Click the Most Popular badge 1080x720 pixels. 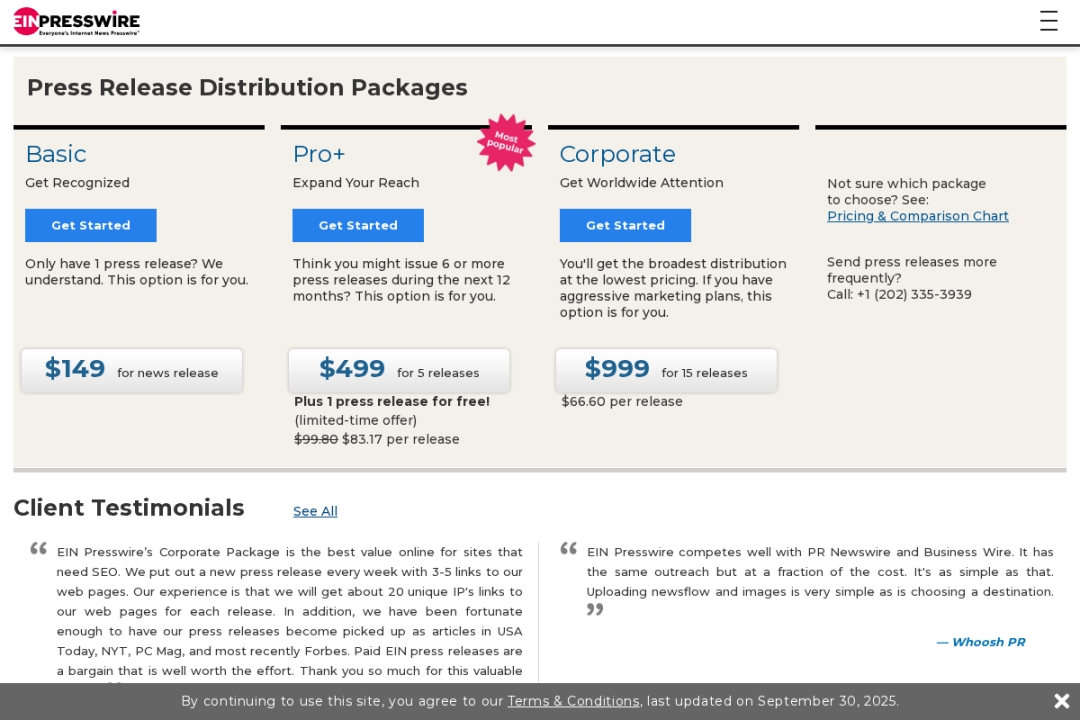coord(506,142)
